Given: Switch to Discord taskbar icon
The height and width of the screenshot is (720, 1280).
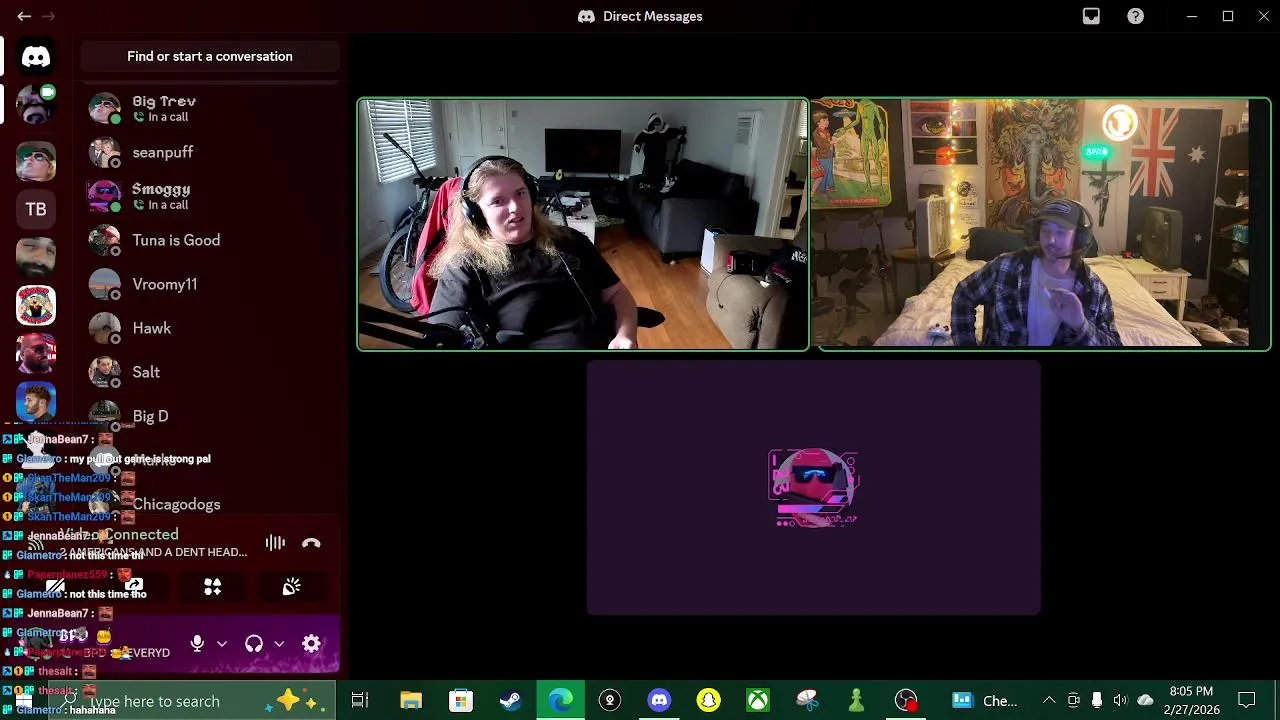Looking at the screenshot, I should pos(659,701).
